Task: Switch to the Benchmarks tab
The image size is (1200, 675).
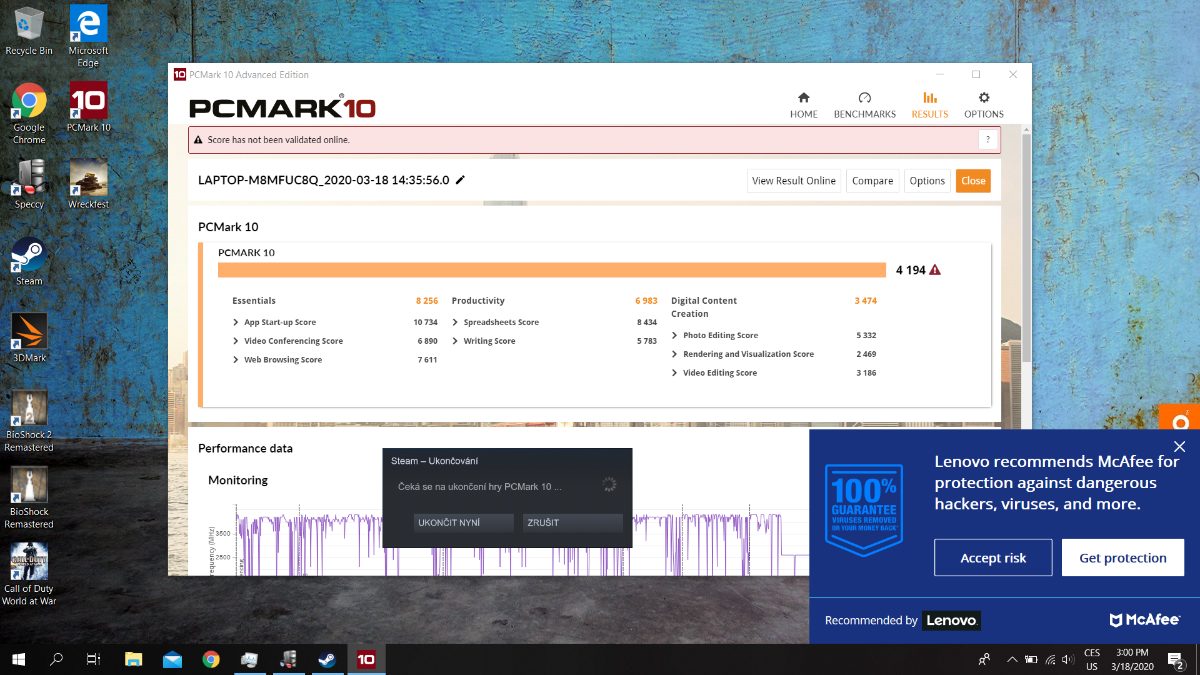Action: tap(864, 105)
